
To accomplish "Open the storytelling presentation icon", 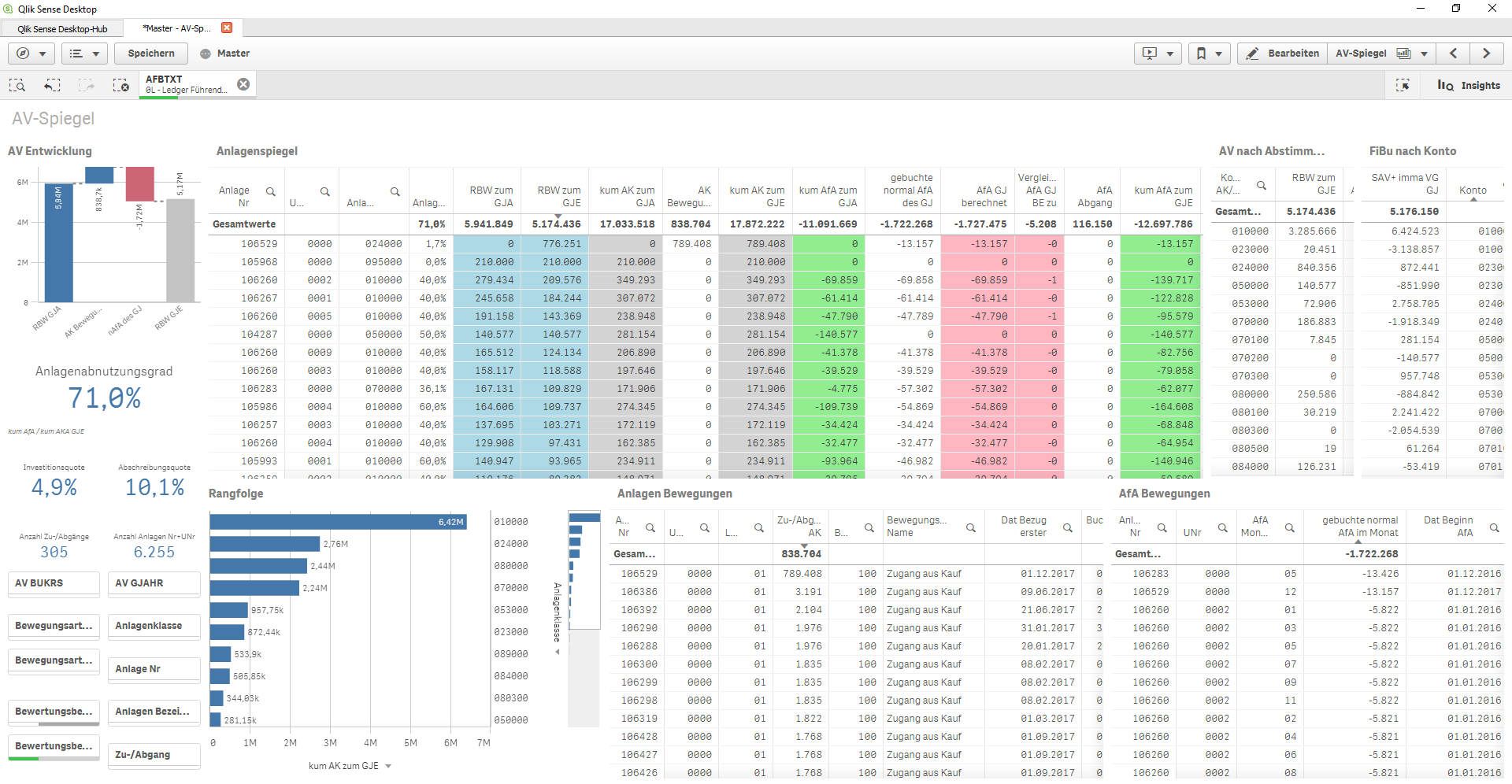I will point(1150,54).
